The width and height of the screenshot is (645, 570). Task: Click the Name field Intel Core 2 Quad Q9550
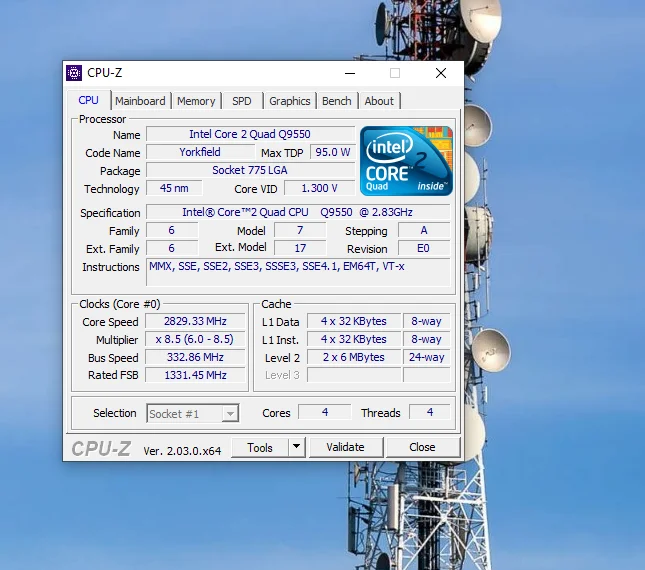coord(250,134)
